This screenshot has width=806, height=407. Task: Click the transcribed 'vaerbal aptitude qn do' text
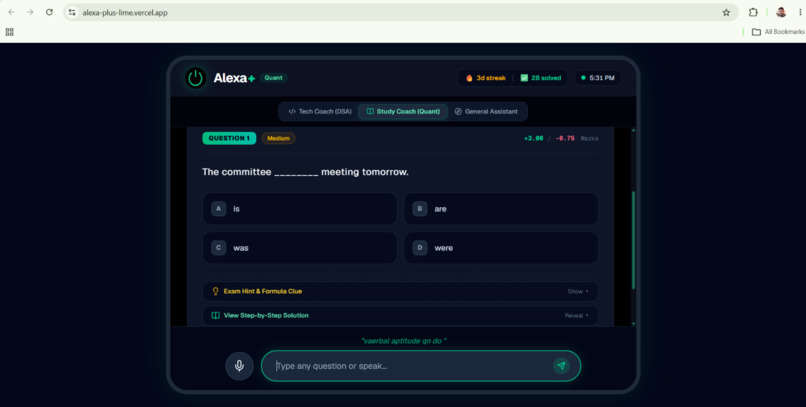[x=404, y=341]
